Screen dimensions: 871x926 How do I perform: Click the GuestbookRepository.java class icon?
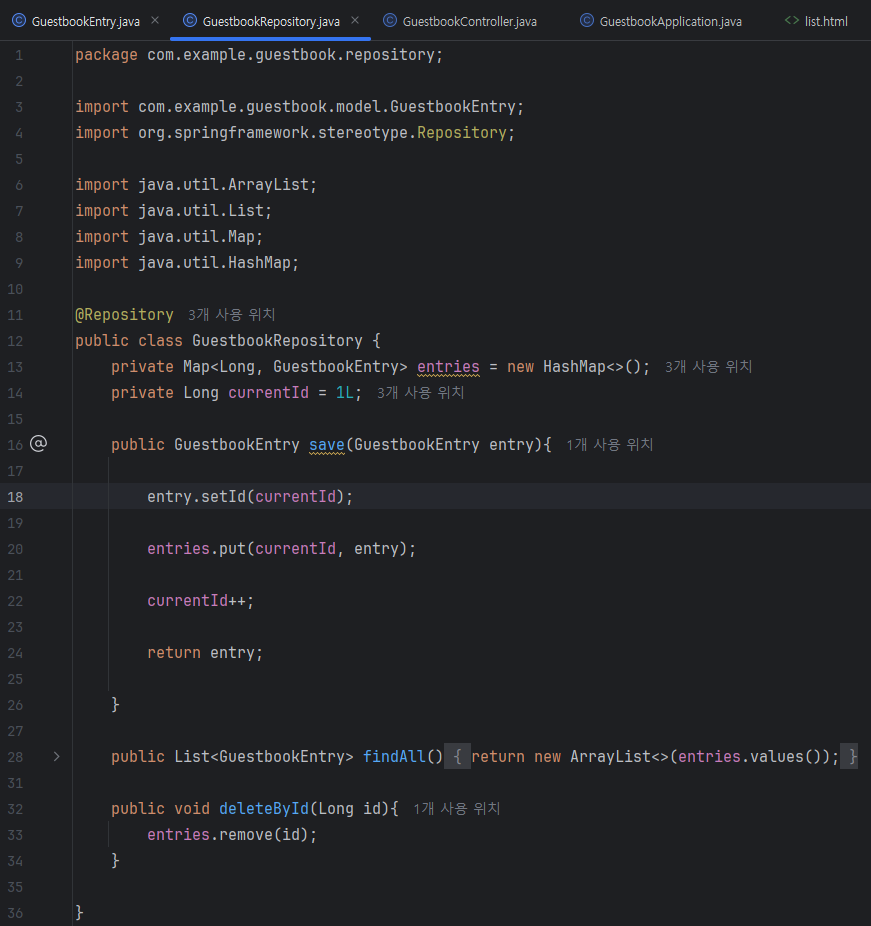pos(190,21)
